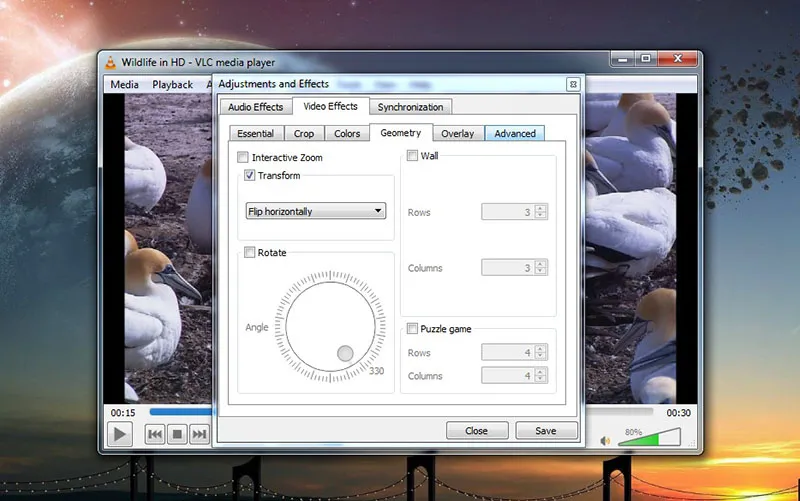
Task: Close the Adjustments and Effects dialog via X
Action: pyautogui.click(x=572, y=85)
